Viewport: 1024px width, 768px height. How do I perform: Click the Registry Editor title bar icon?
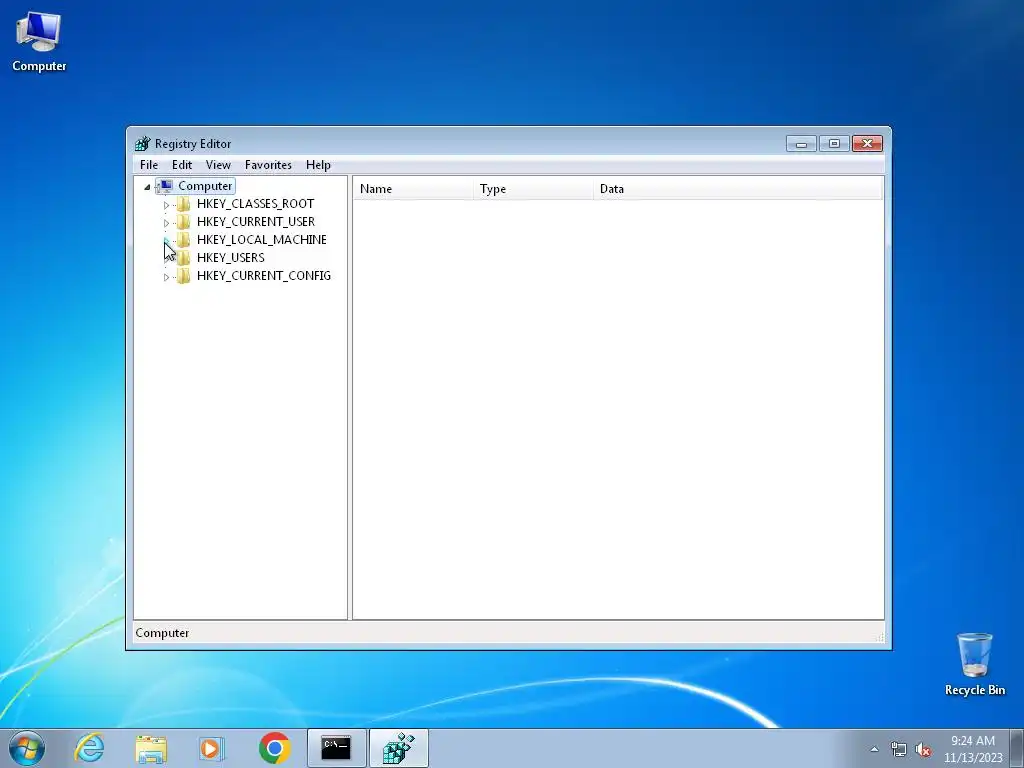click(142, 144)
